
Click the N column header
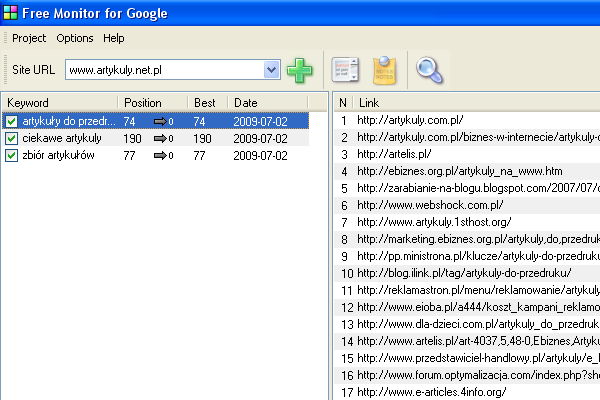[x=343, y=103]
